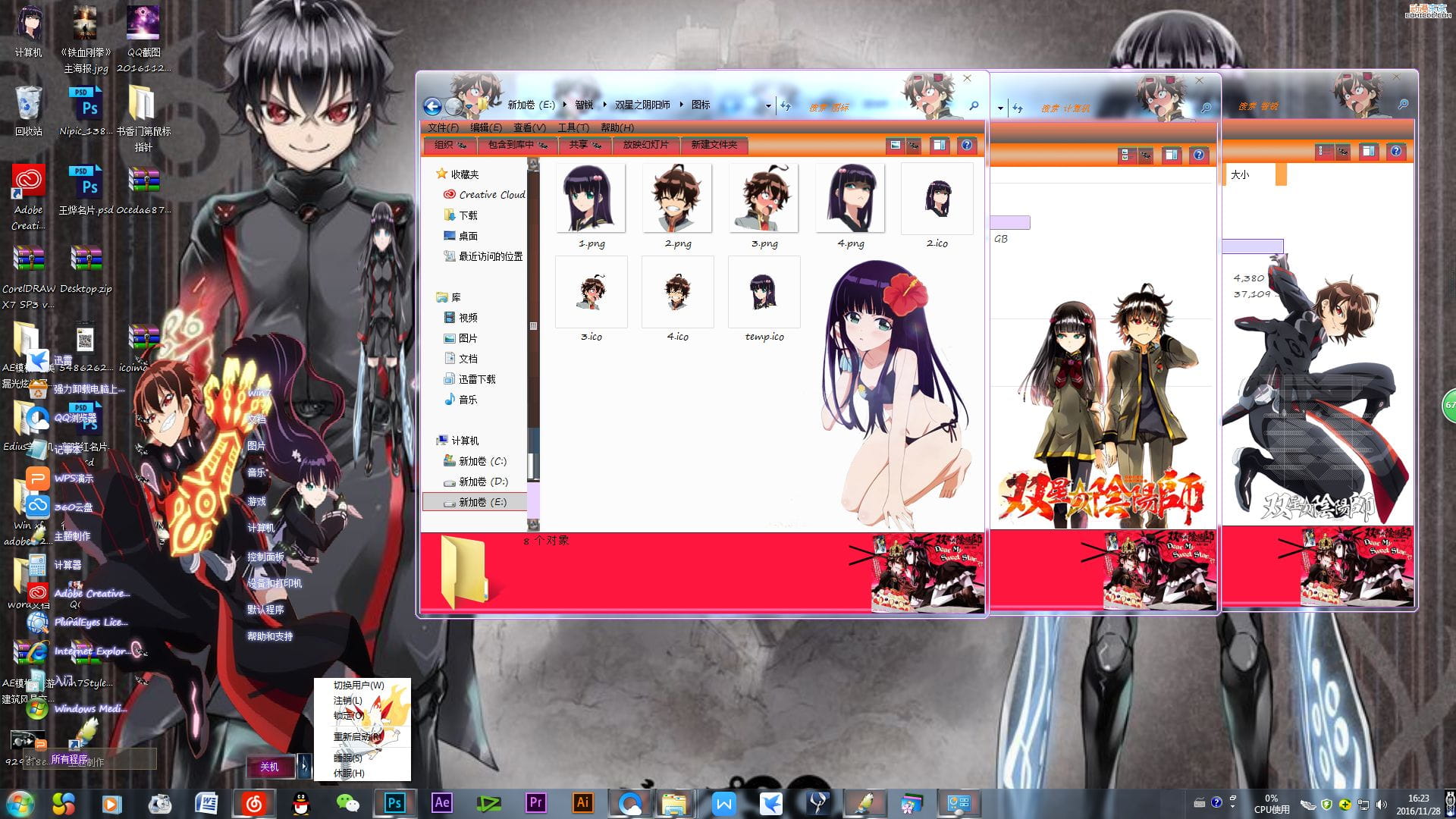Viewport: 1456px width, 819px height.
Task: Launch WPS Office from the taskbar
Action: (723, 802)
